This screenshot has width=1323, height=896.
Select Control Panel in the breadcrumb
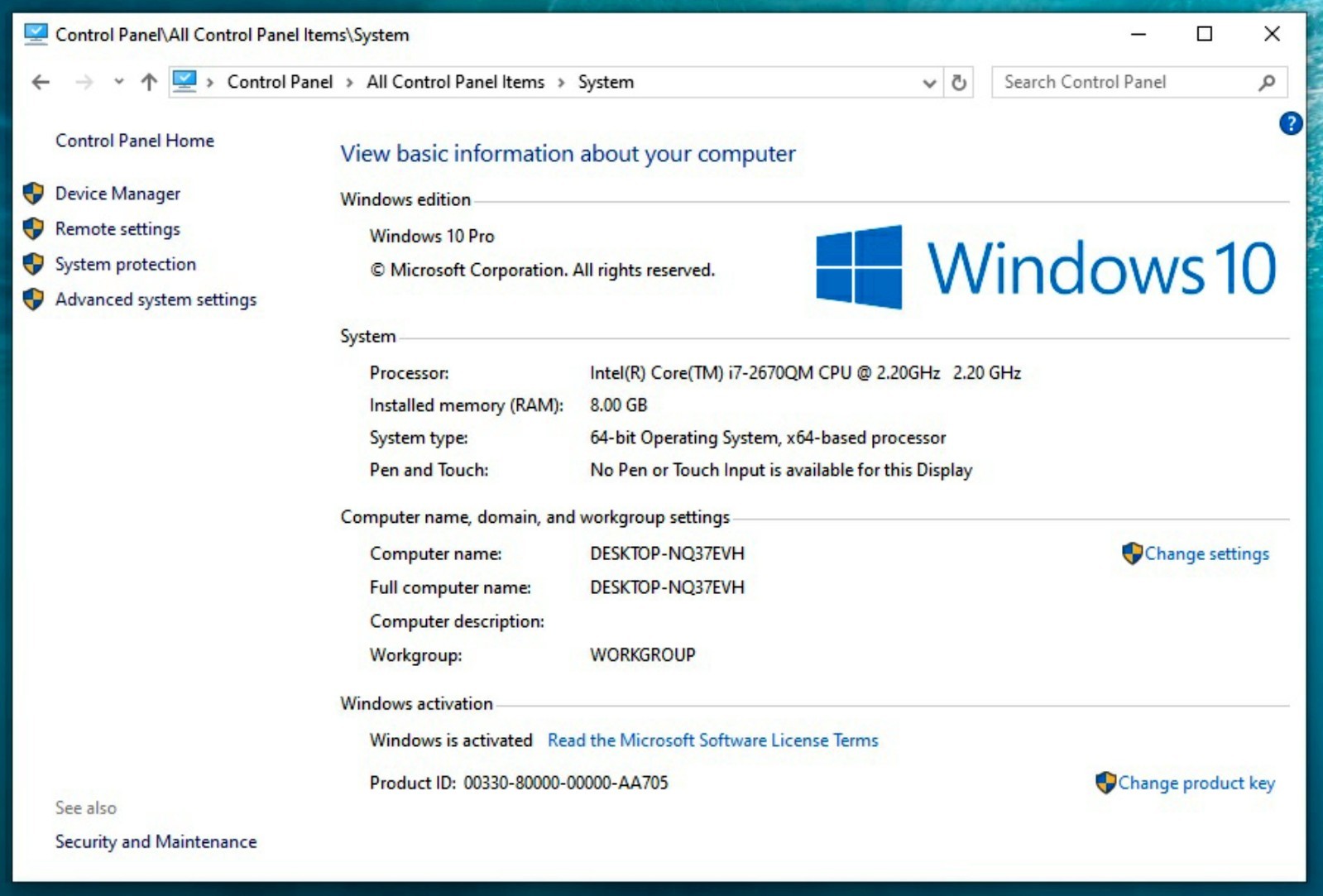point(280,82)
